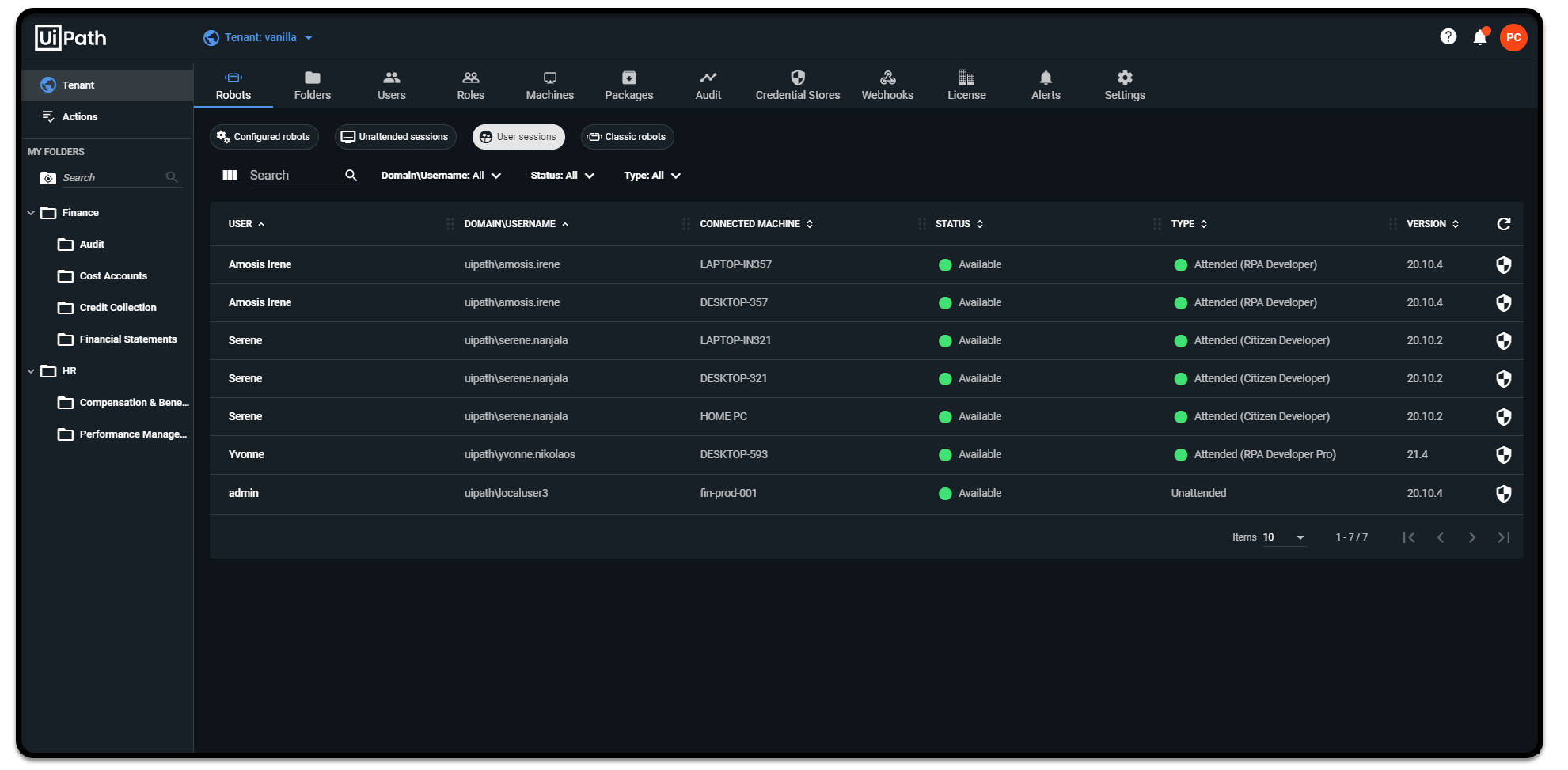Click the uipath\yvonne.nikolaos cell
Viewport: 1568px width, 770px height.
[519, 455]
